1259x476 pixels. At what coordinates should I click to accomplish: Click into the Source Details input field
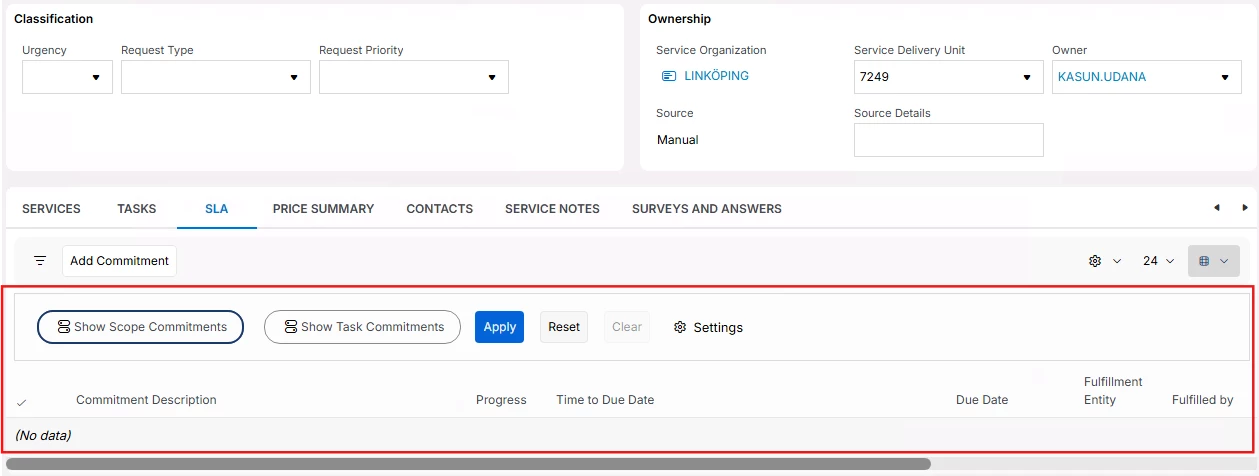point(949,140)
